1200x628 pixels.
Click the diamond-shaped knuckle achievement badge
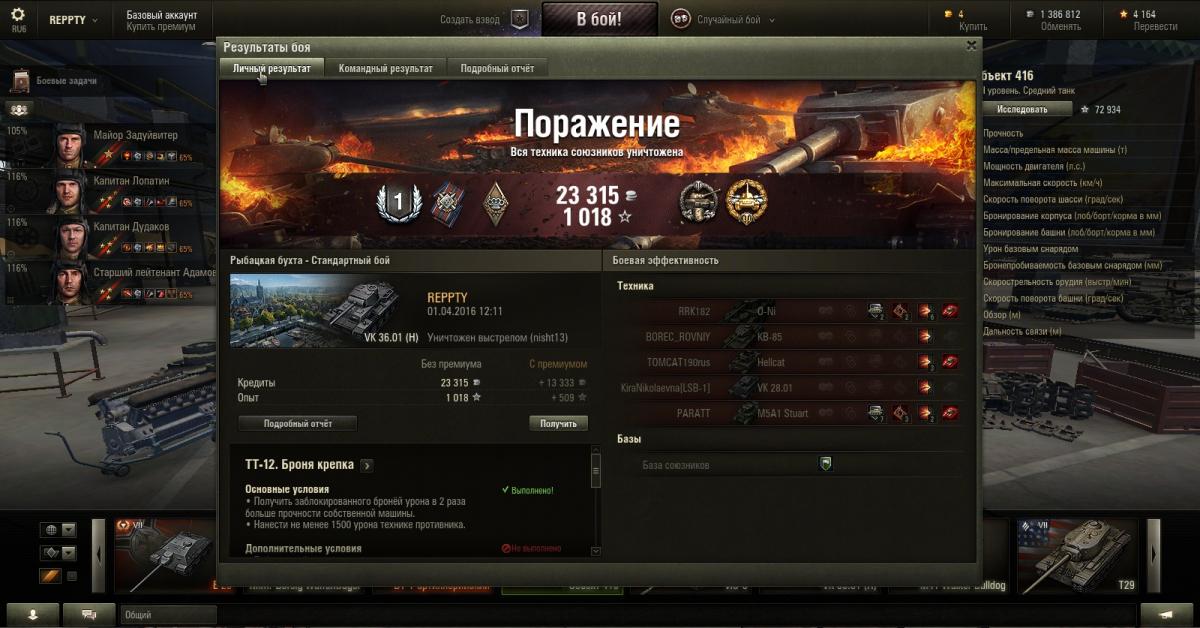pyautogui.click(x=494, y=203)
